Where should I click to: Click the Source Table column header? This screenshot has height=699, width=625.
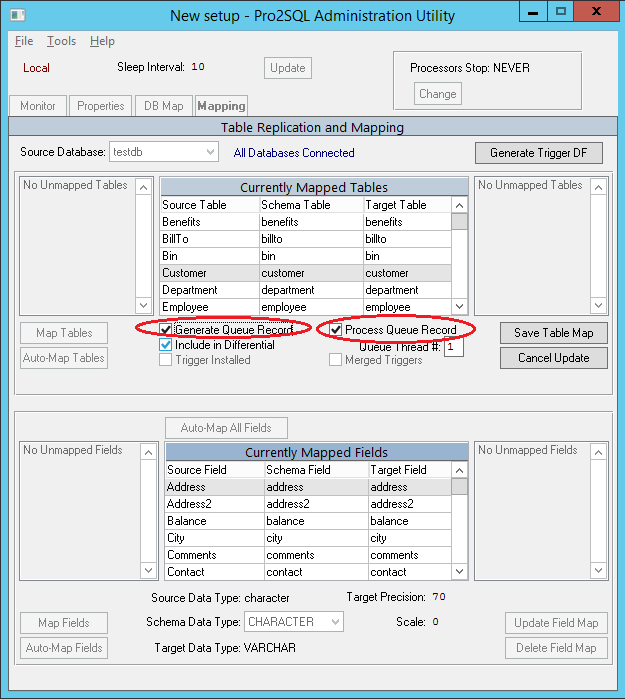(x=210, y=205)
